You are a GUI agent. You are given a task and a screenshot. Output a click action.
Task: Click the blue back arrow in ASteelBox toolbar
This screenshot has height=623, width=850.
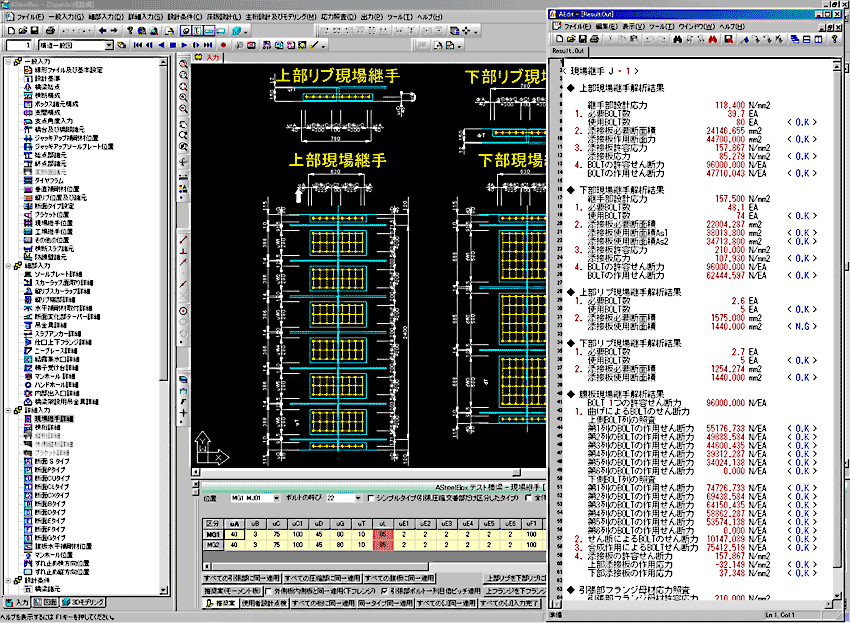click(x=102, y=31)
